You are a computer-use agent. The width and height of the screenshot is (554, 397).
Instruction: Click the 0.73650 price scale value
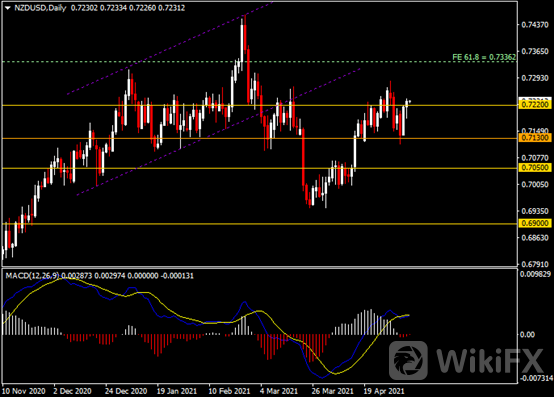(x=535, y=51)
